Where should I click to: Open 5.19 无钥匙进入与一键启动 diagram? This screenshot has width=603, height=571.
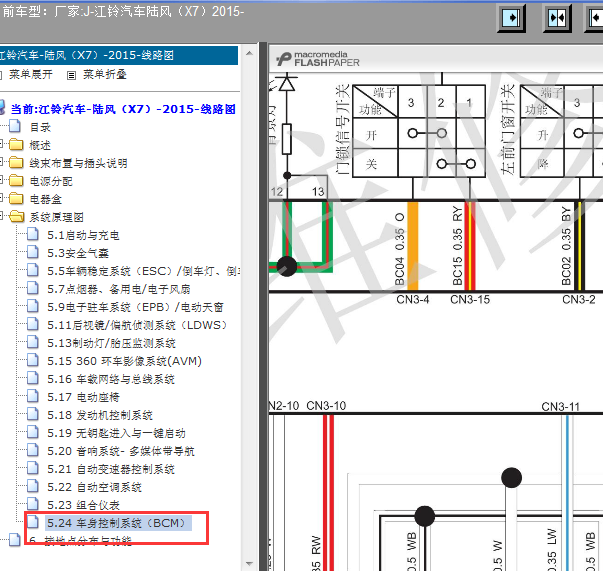[117, 433]
